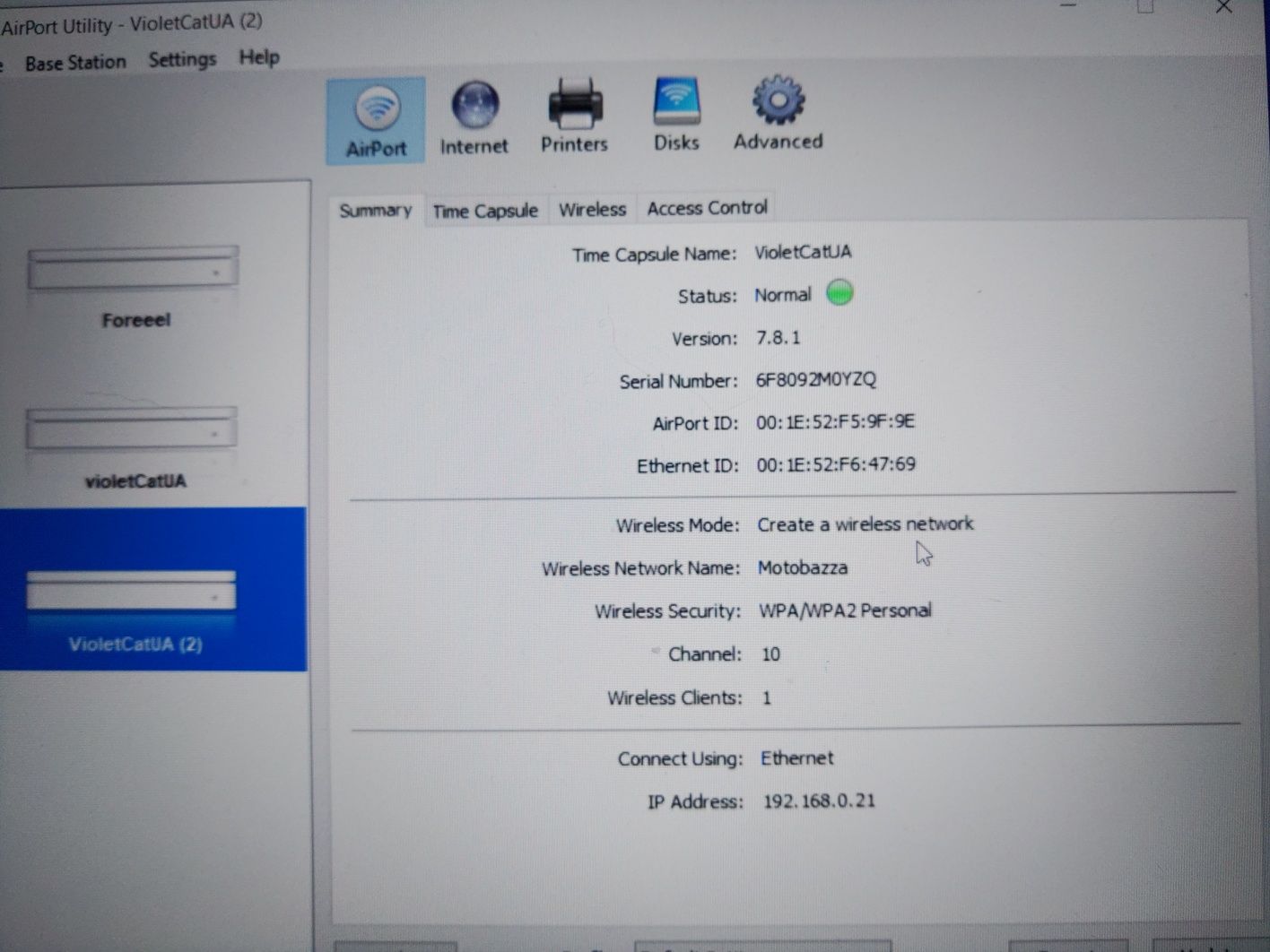Click the green Normal status indicator
Image resolution: width=1270 pixels, height=952 pixels.
(839, 293)
